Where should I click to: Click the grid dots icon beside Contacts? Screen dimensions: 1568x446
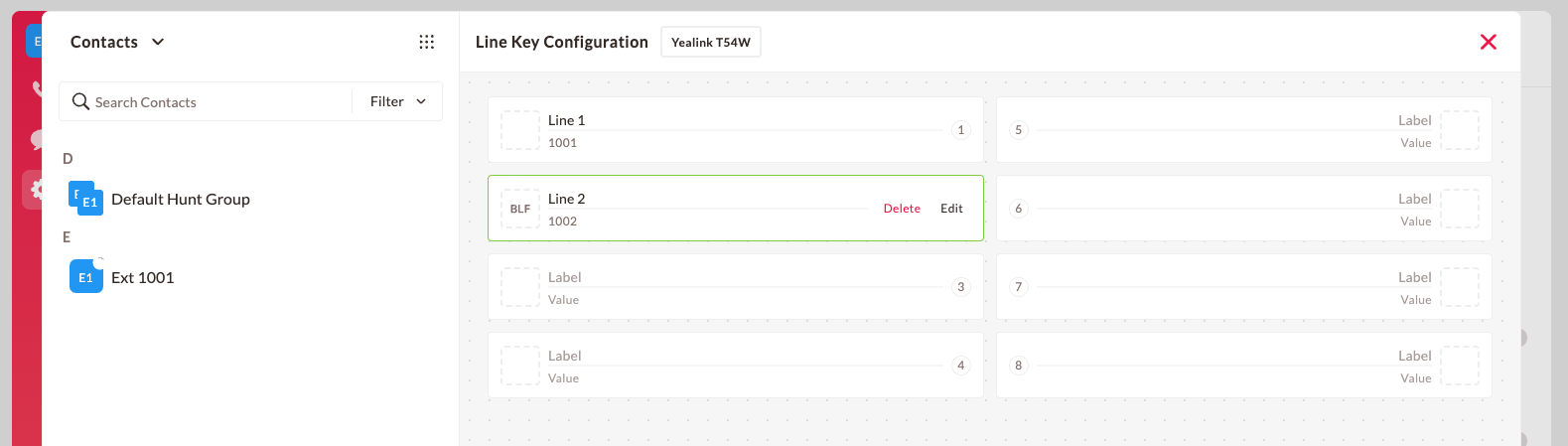click(427, 42)
